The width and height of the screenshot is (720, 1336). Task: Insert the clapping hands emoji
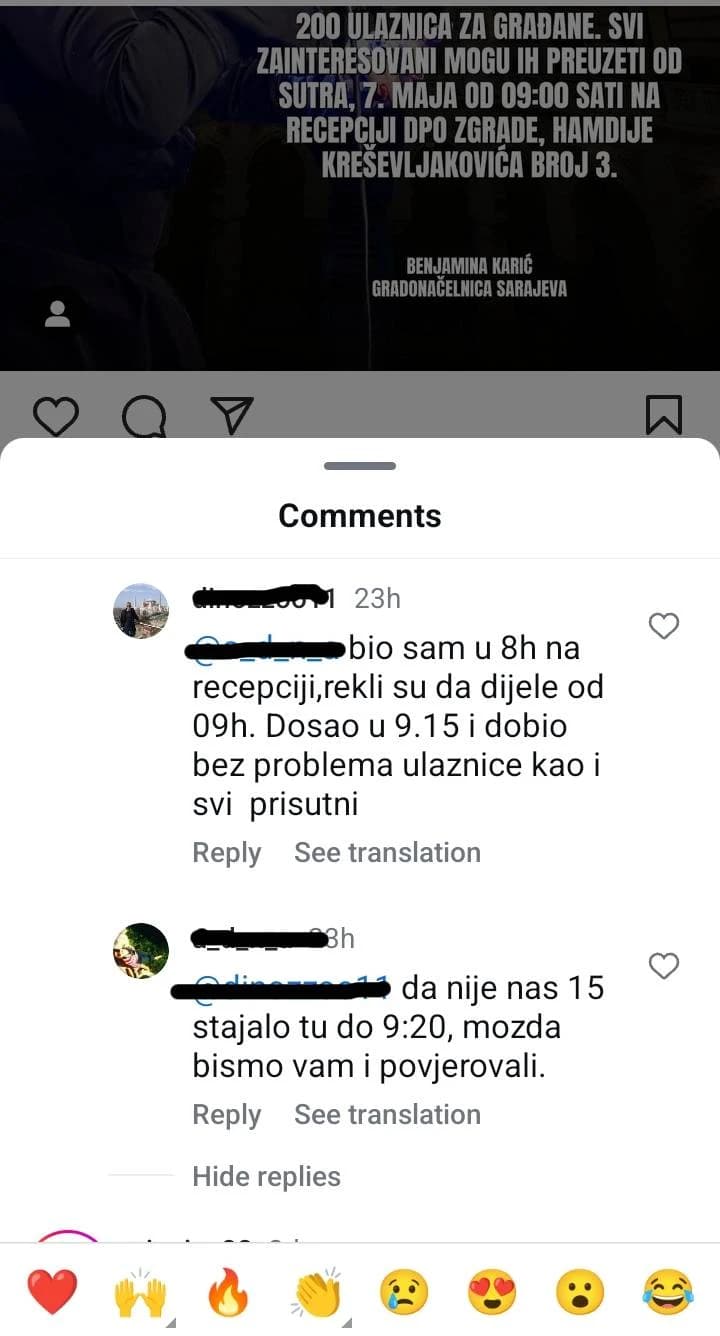pos(316,1292)
